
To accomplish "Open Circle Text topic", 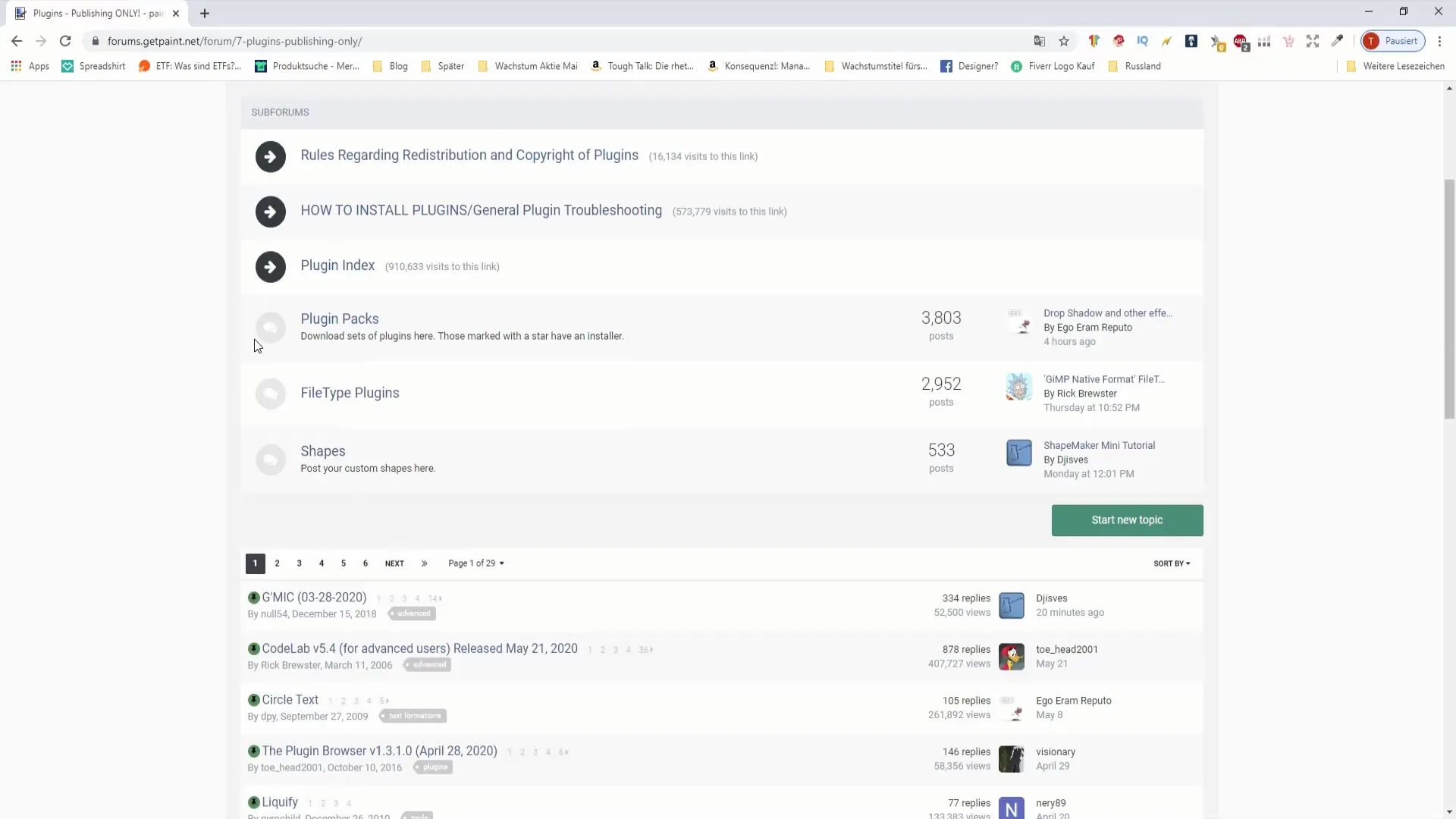I will click(290, 700).
